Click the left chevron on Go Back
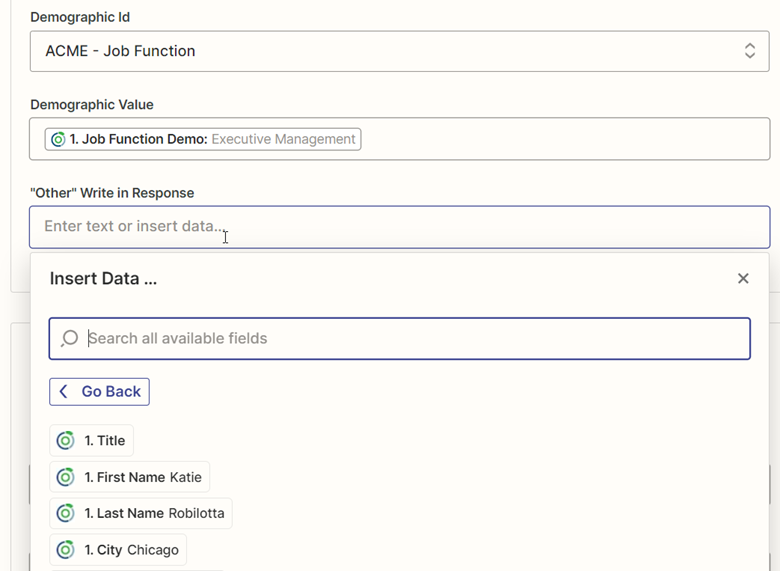Screen dimensions: 780x571 [x=64, y=392]
